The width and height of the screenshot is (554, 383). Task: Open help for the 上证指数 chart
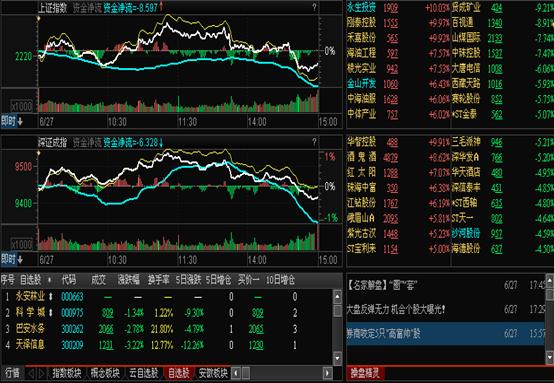click(x=314, y=7)
